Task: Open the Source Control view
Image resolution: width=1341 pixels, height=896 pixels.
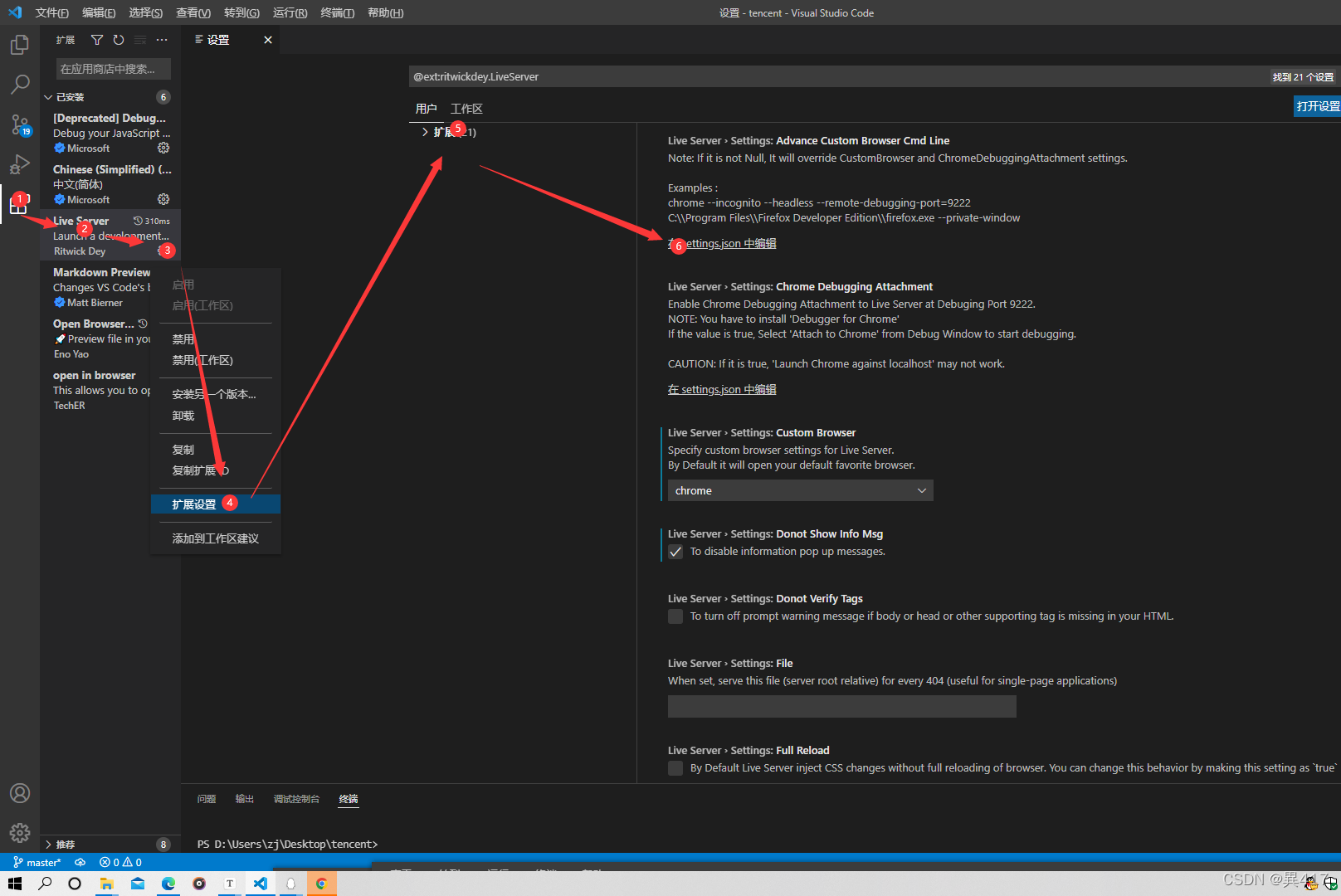Action: (x=20, y=124)
